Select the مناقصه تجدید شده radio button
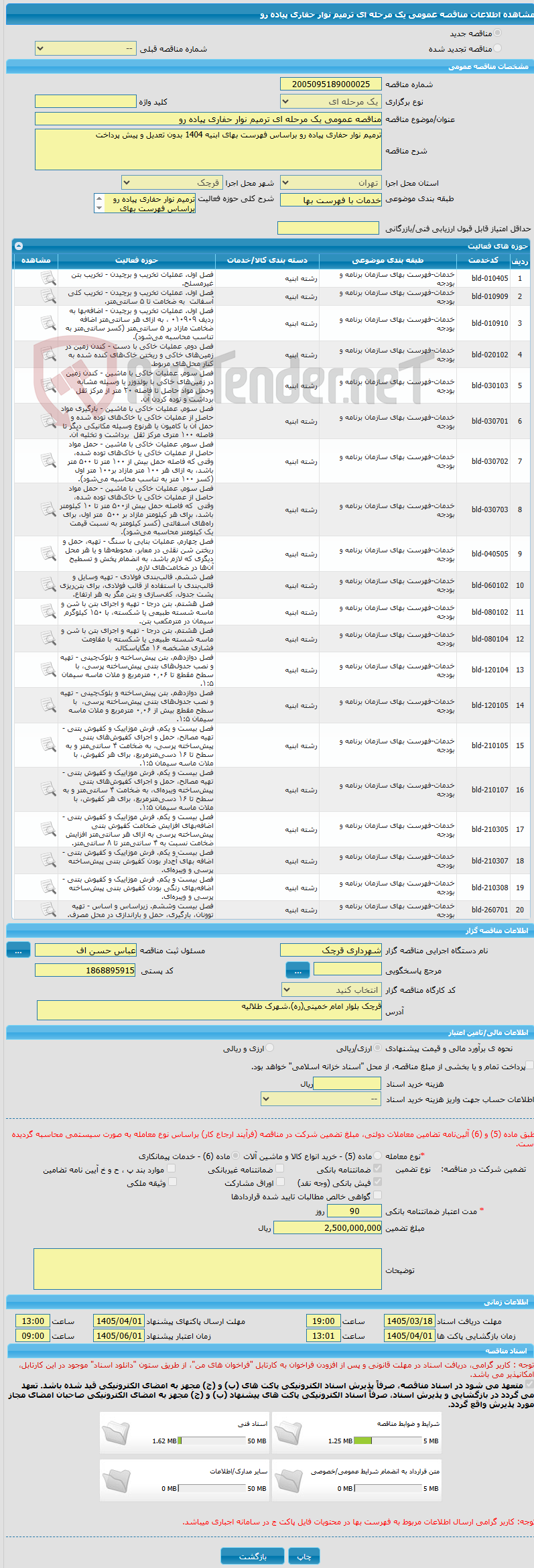The height and width of the screenshot is (1568, 534). (x=498, y=48)
